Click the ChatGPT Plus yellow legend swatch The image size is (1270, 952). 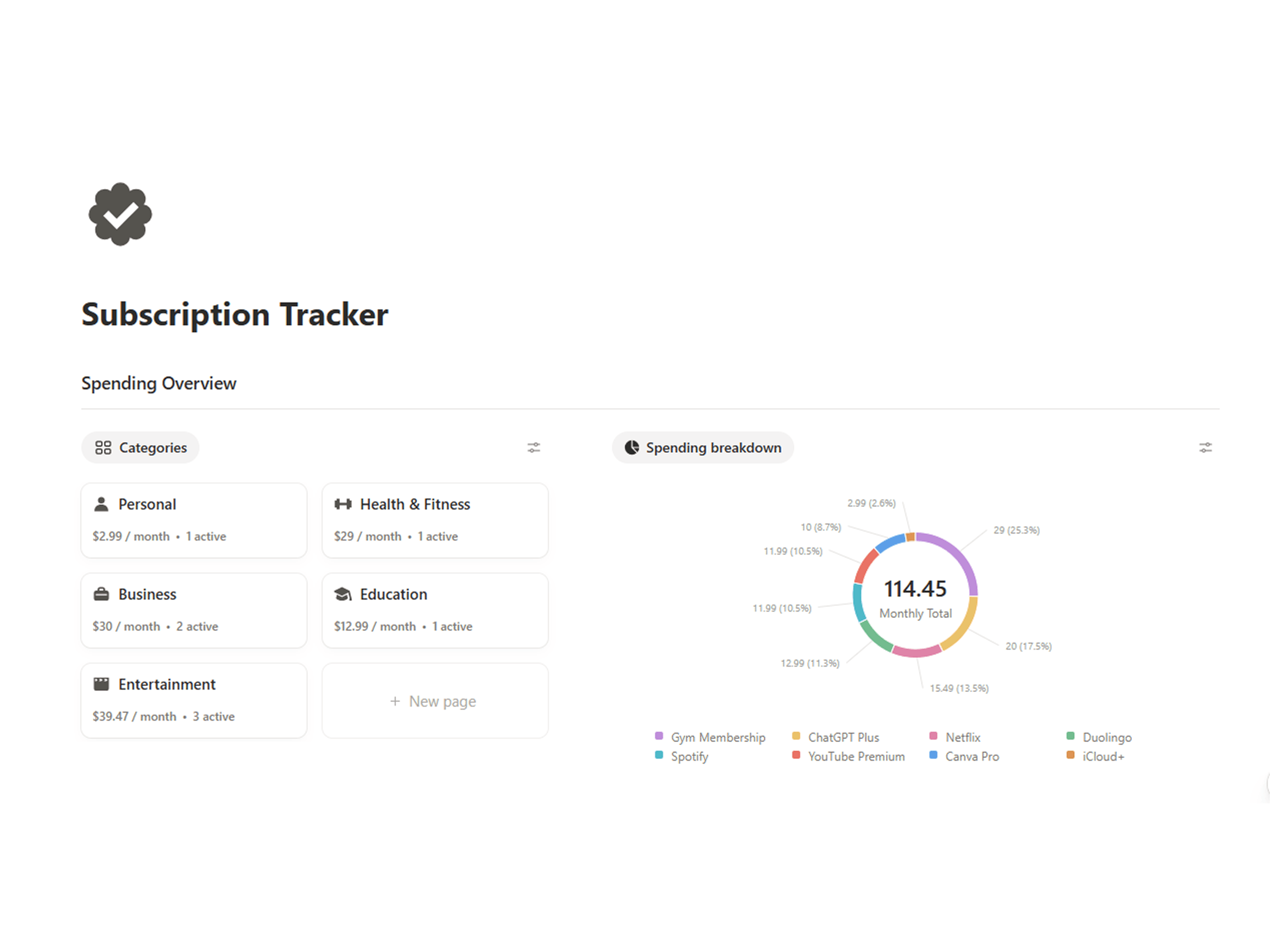click(x=796, y=736)
